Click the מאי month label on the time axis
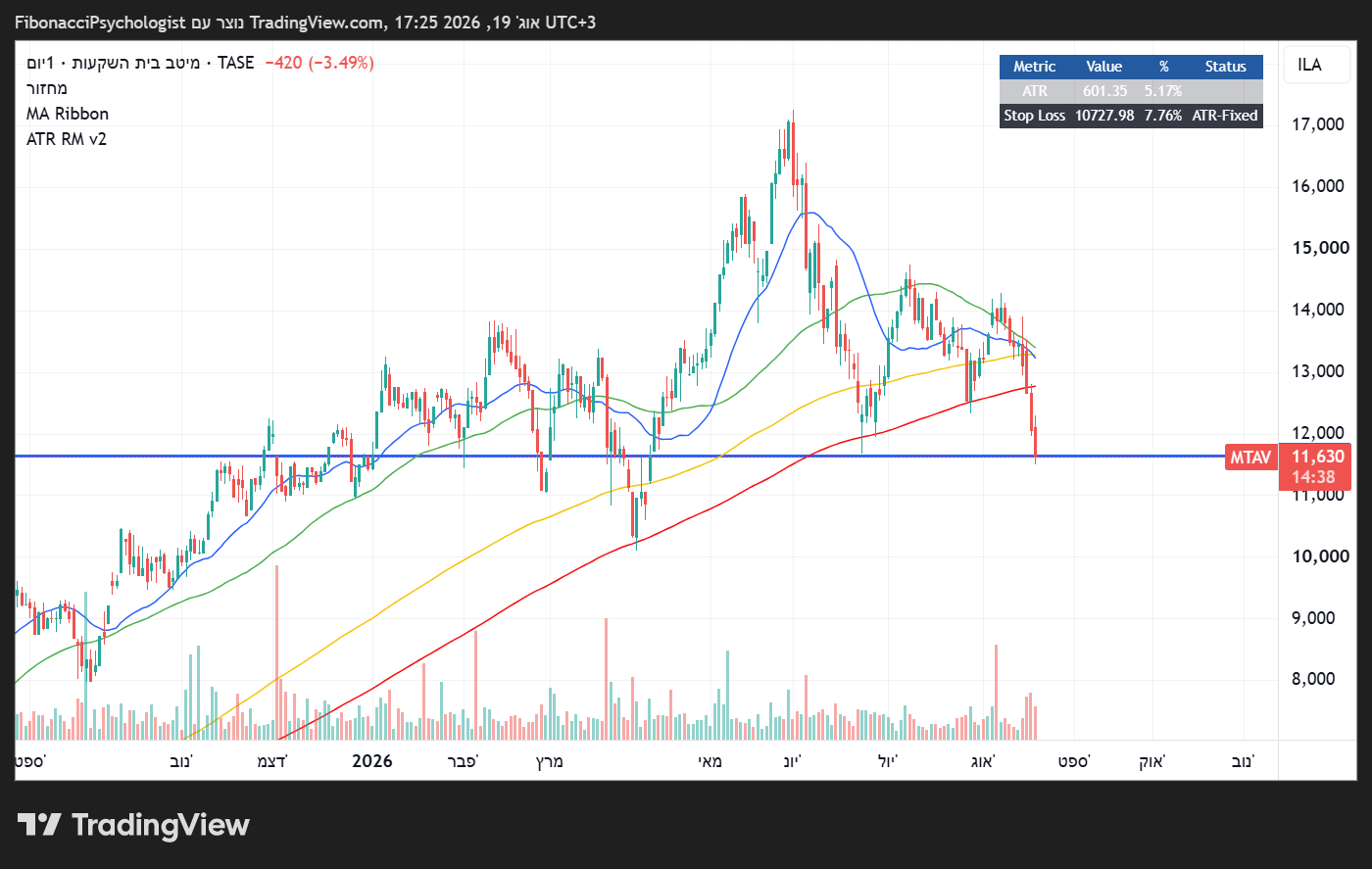 click(x=710, y=761)
